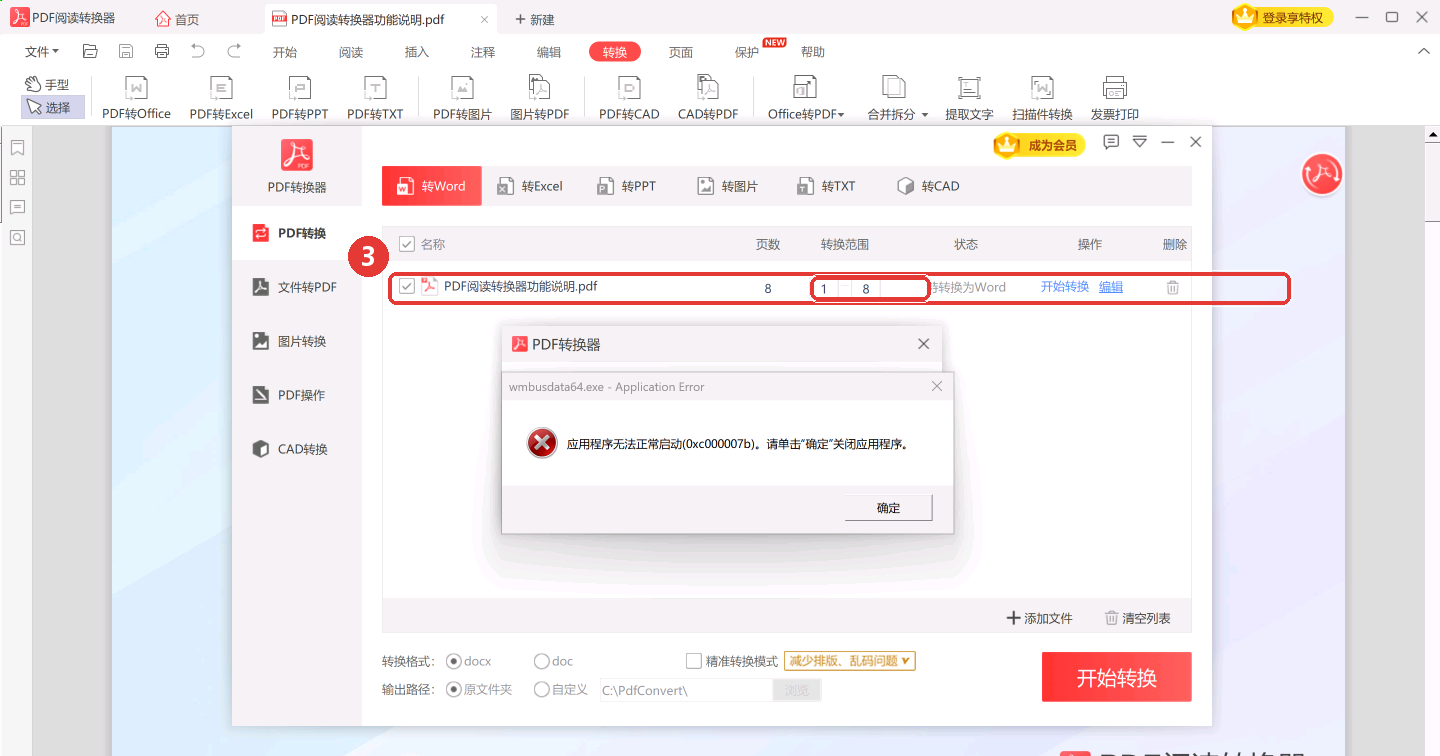
Task: Open the 发票打印 tool
Action: 1115,98
